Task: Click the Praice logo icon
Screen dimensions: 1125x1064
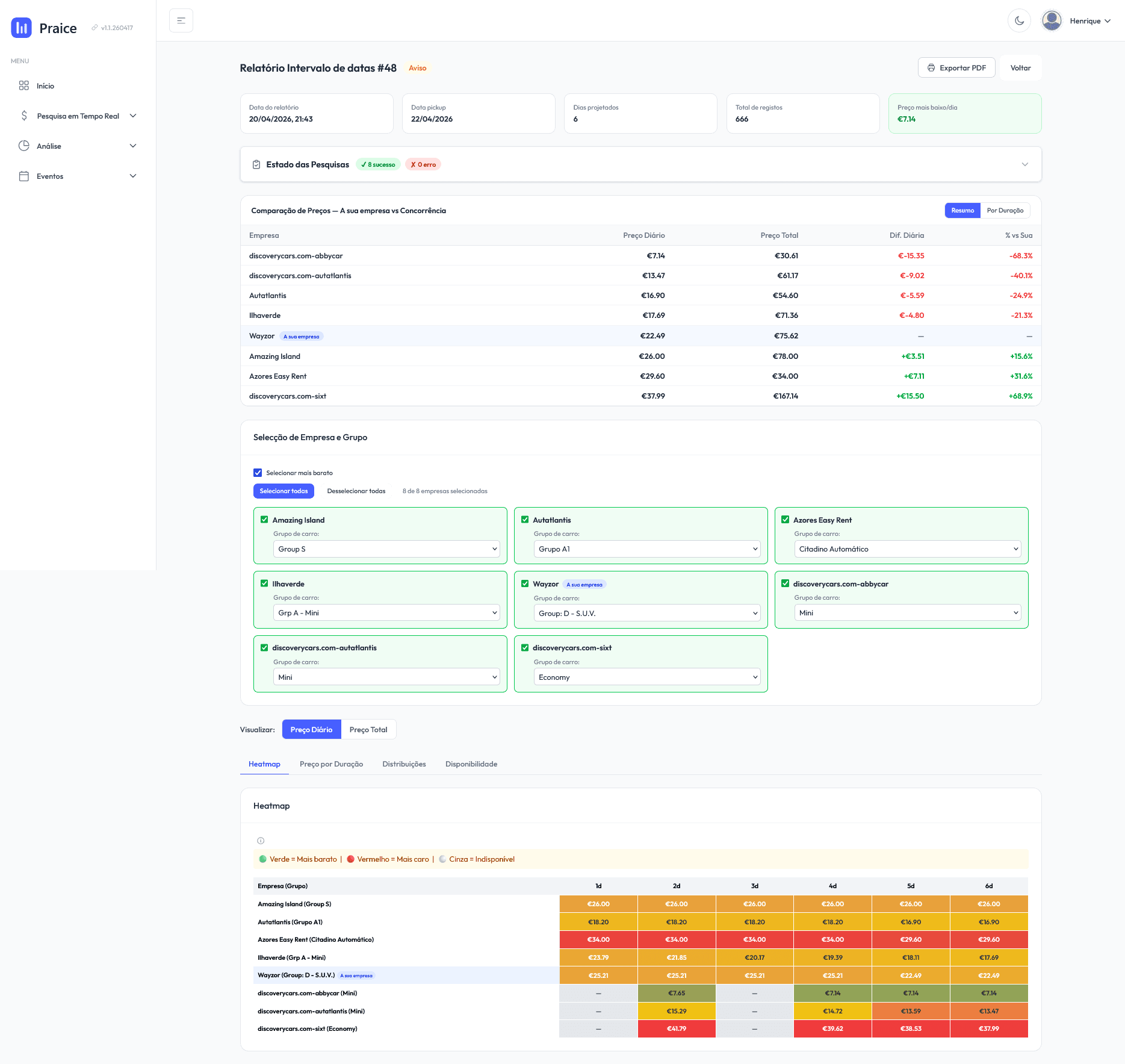Action: [x=22, y=28]
